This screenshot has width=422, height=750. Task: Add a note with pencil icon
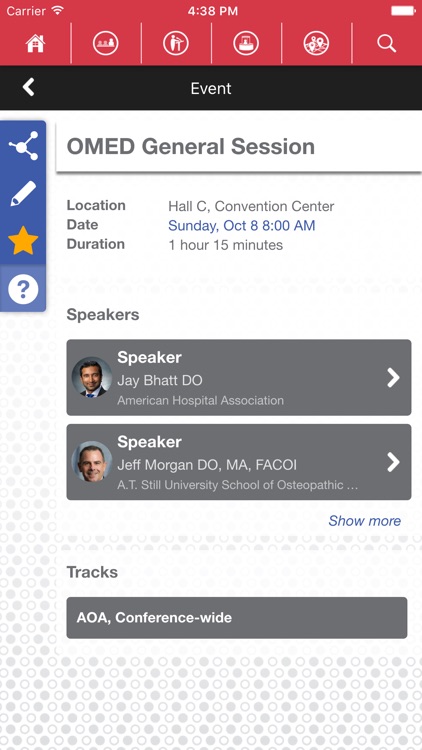pyautogui.click(x=23, y=194)
